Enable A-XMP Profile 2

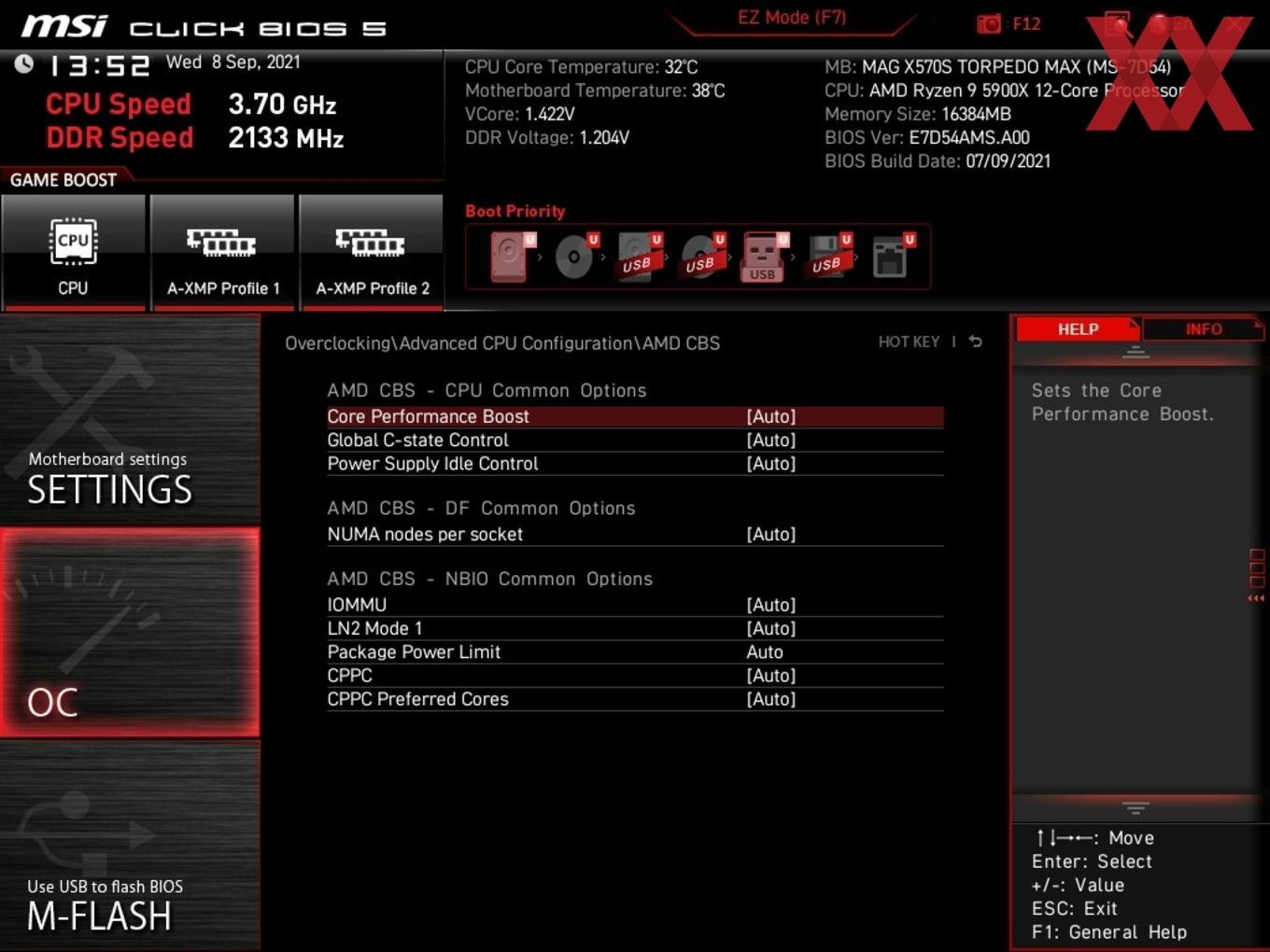(x=372, y=252)
